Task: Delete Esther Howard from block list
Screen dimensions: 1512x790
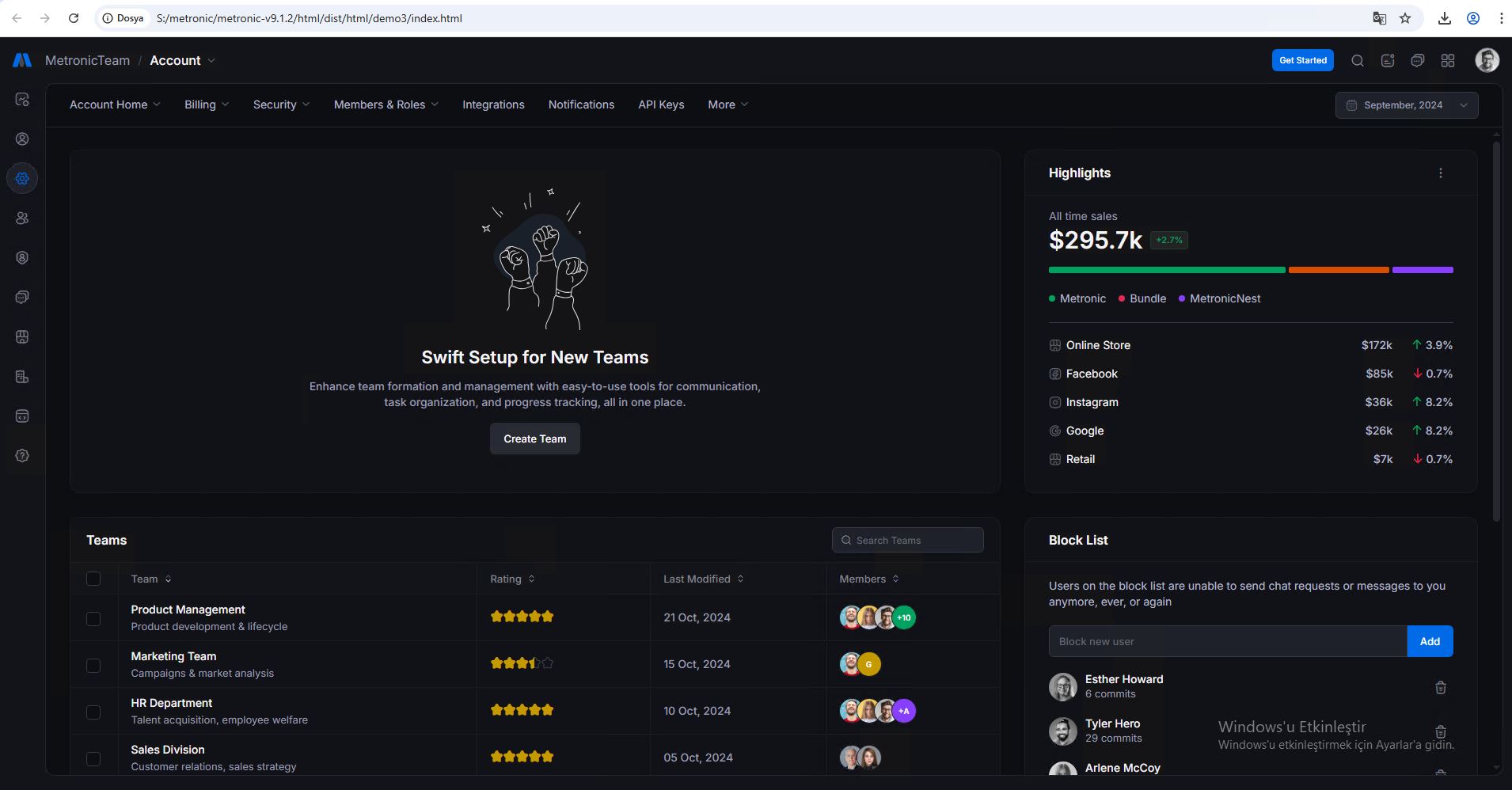Action: 1440,687
